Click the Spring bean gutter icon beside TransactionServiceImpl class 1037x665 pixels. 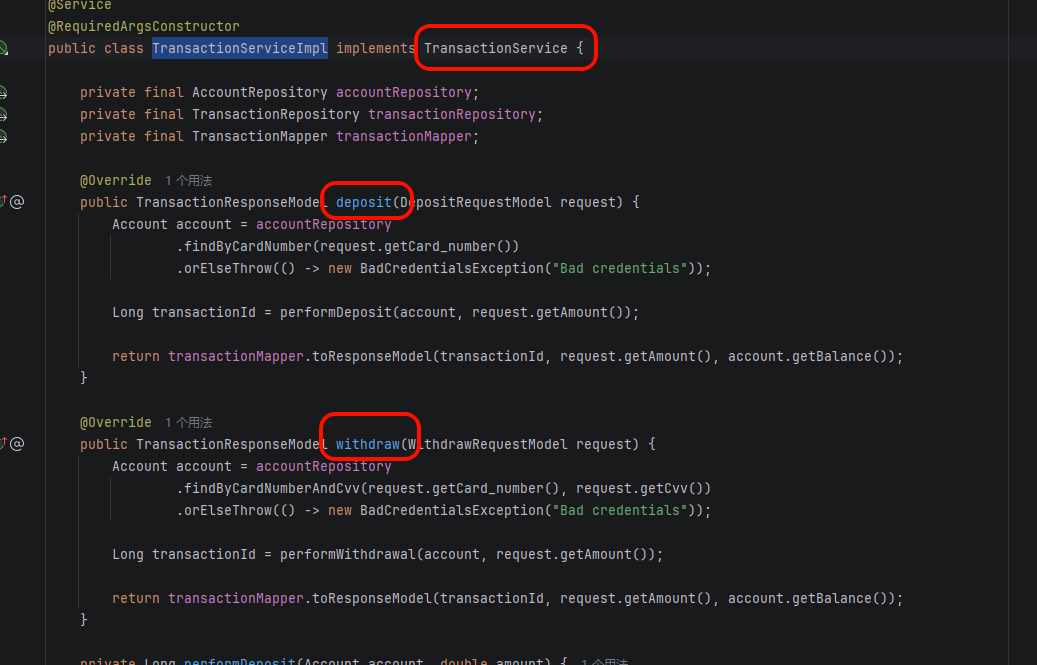click(3, 48)
